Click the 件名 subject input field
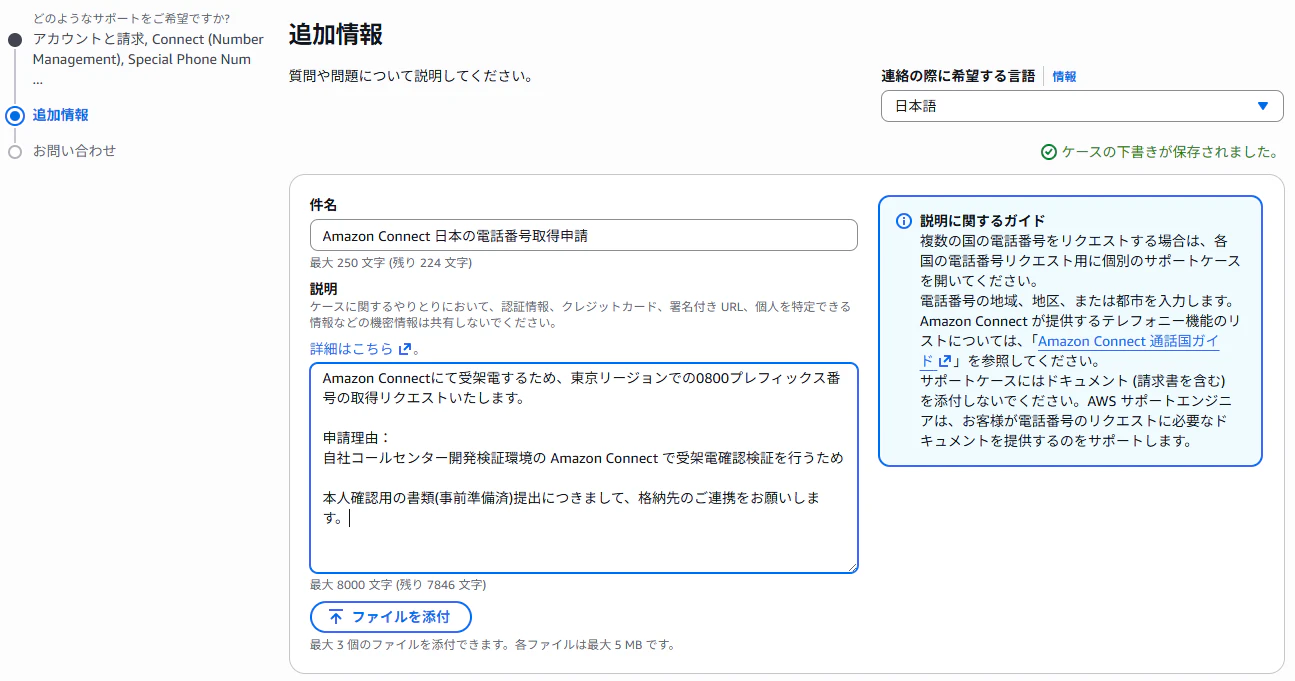Image resolution: width=1295 pixels, height=681 pixels. click(x=584, y=235)
